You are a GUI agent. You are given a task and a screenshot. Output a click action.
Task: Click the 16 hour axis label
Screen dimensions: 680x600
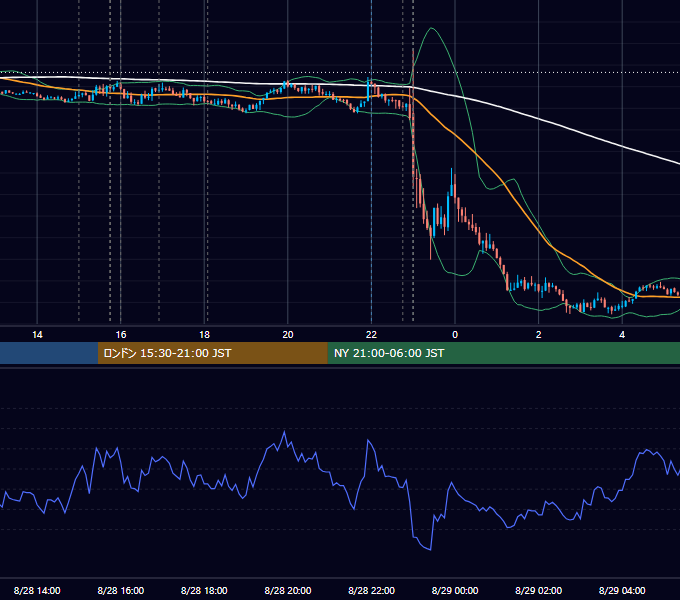click(121, 335)
